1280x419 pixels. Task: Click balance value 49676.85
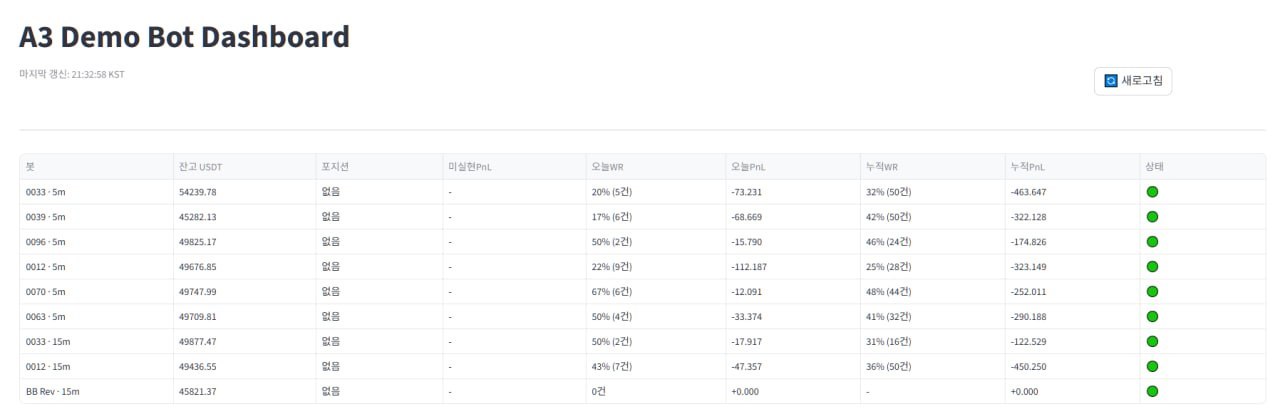click(198, 267)
